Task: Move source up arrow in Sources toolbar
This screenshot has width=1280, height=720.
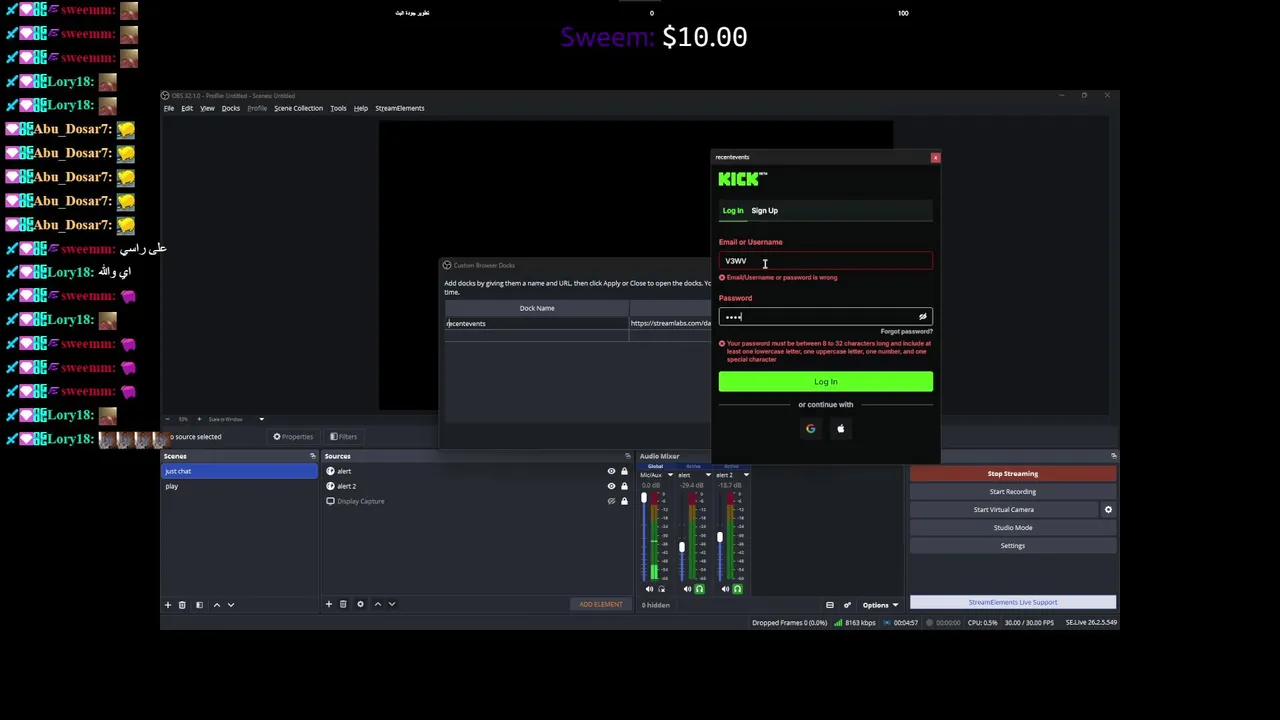Action: [x=377, y=604]
